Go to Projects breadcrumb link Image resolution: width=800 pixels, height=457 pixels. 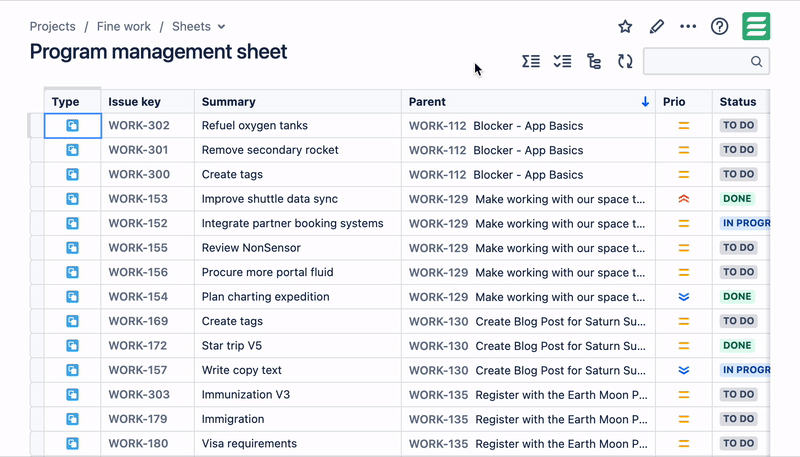click(53, 27)
